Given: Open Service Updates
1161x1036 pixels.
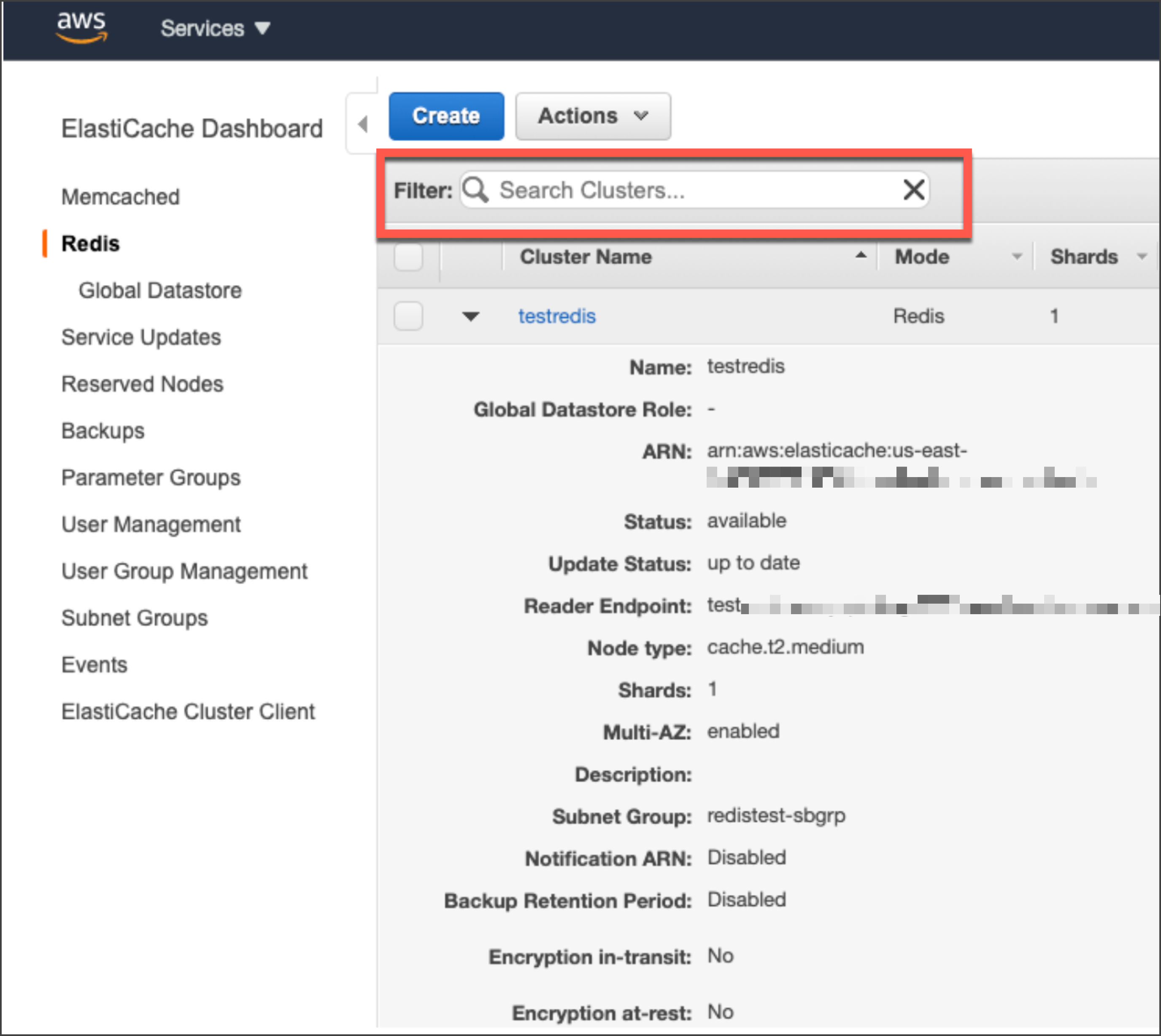Looking at the screenshot, I should 141,337.
